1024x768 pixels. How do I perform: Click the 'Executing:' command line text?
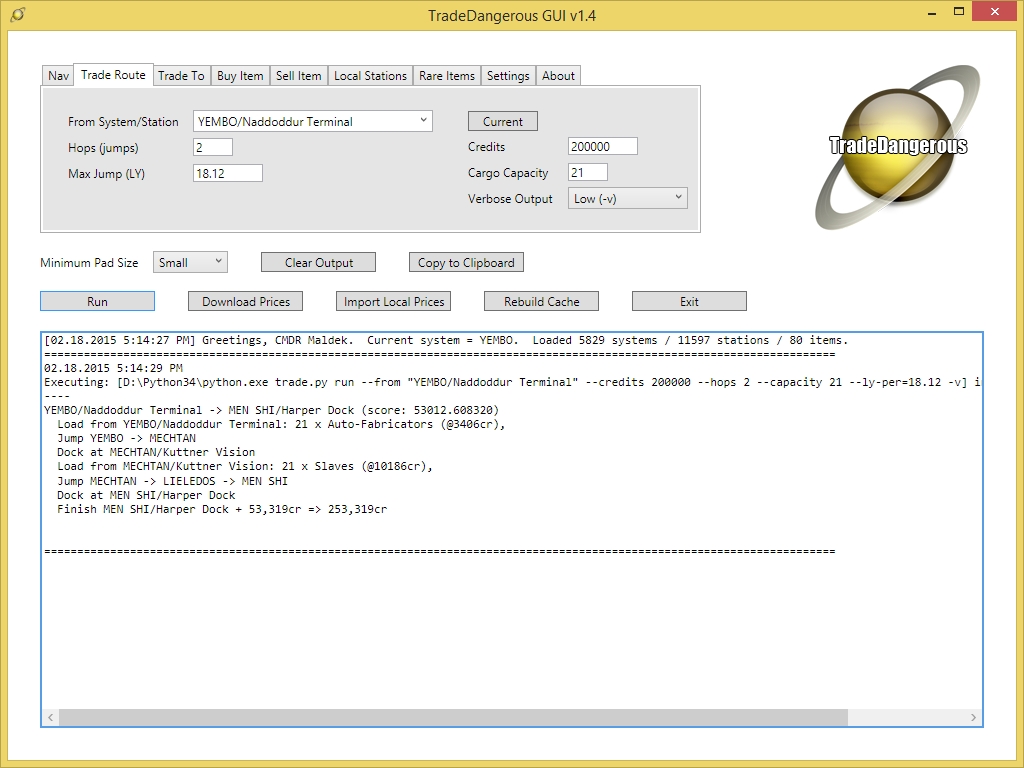pyautogui.click(x=512, y=382)
